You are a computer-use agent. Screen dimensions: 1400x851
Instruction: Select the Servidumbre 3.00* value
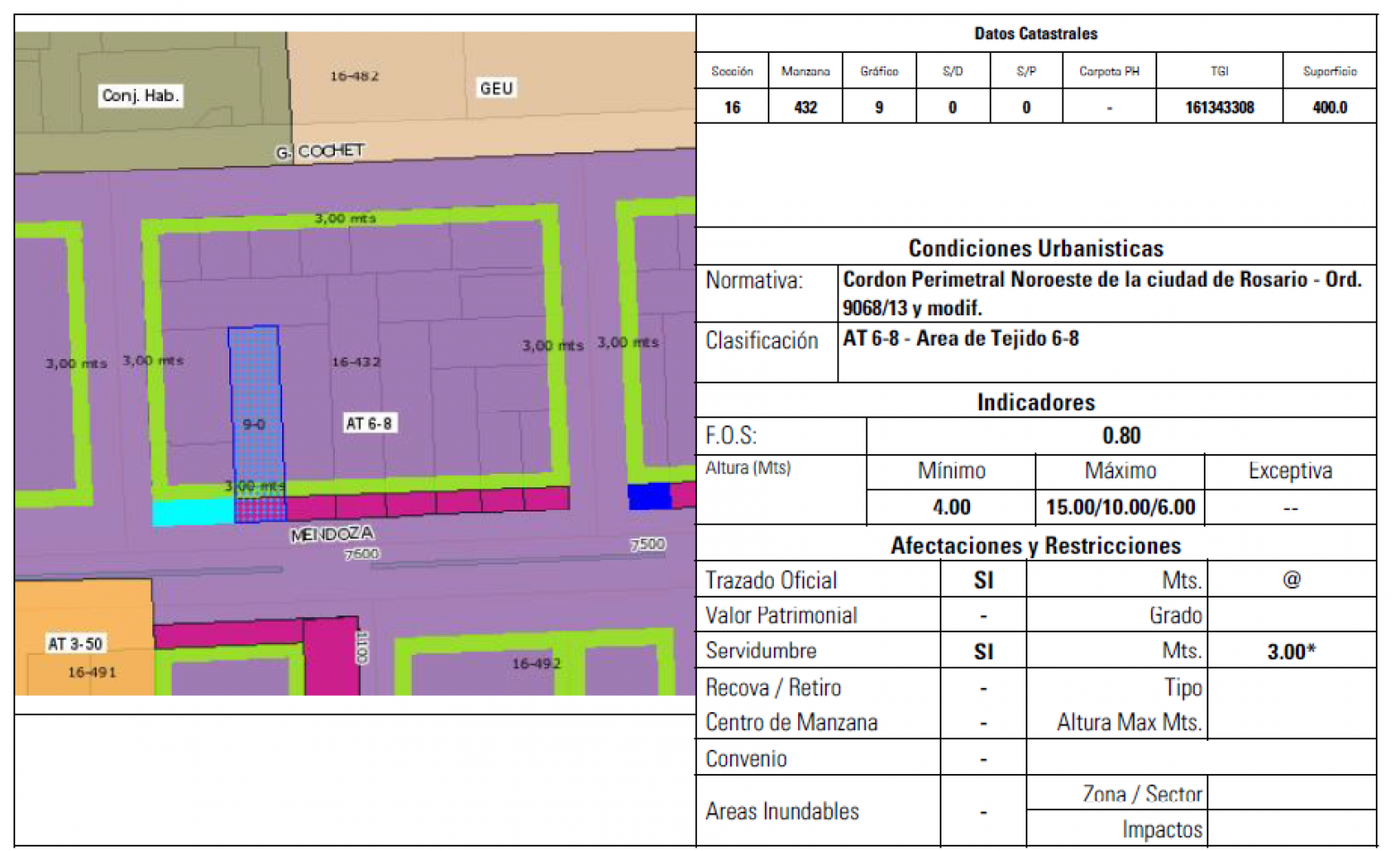(1291, 651)
